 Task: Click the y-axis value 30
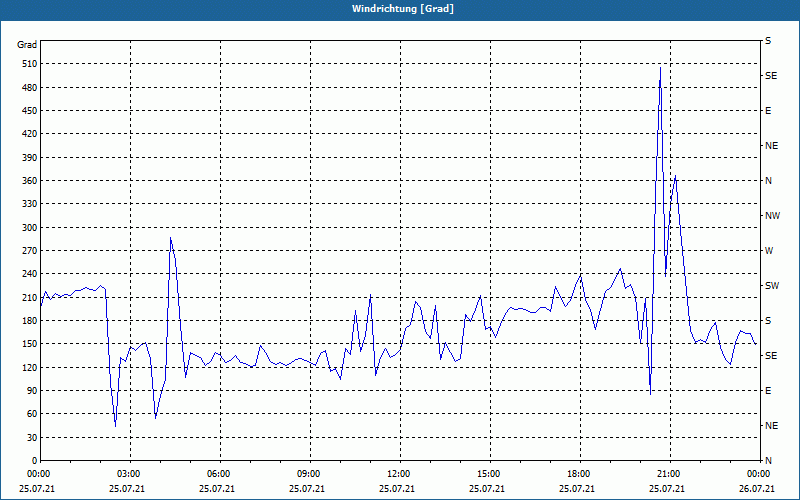pyautogui.click(x=32, y=438)
